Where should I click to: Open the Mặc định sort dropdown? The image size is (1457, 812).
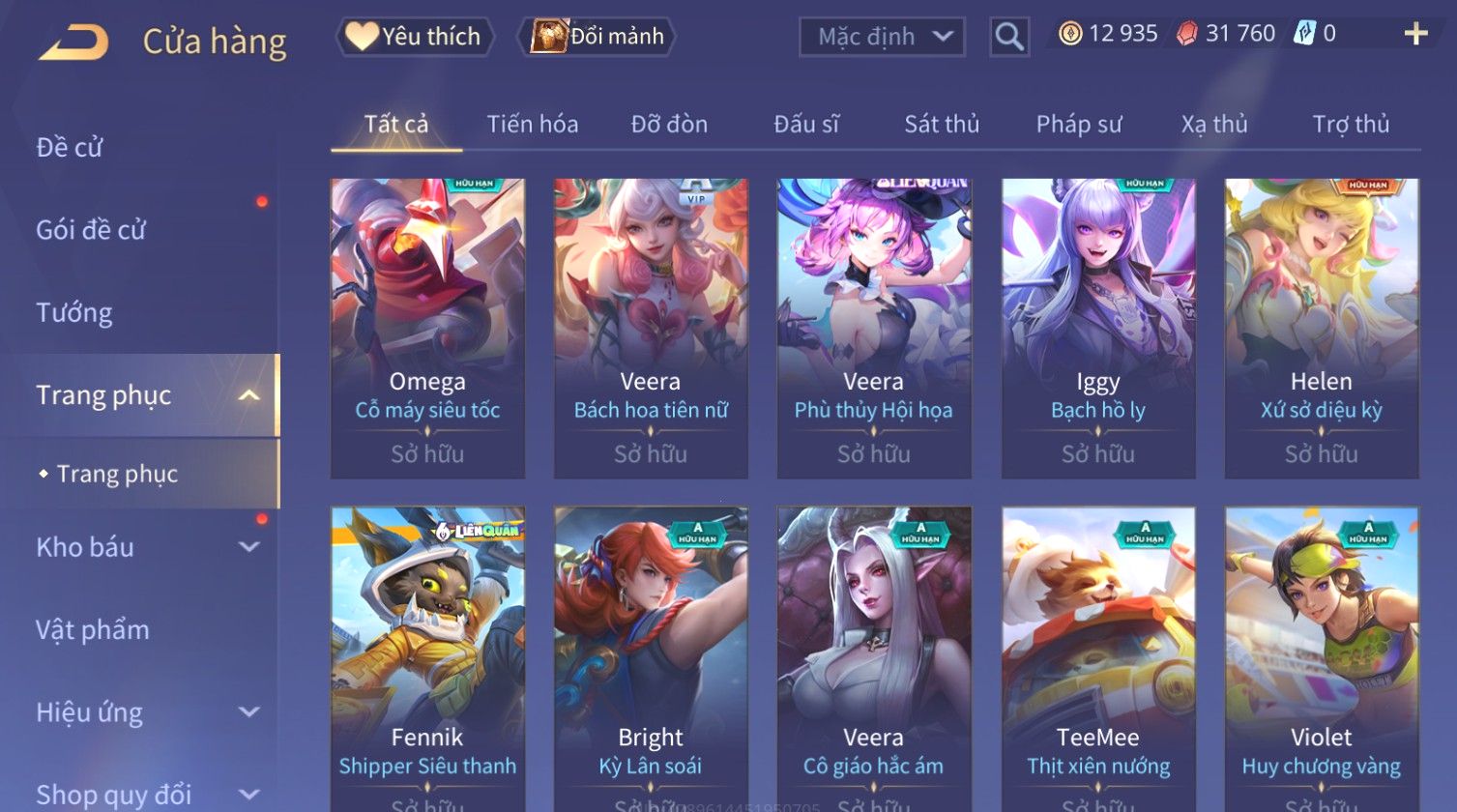[x=882, y=37]
